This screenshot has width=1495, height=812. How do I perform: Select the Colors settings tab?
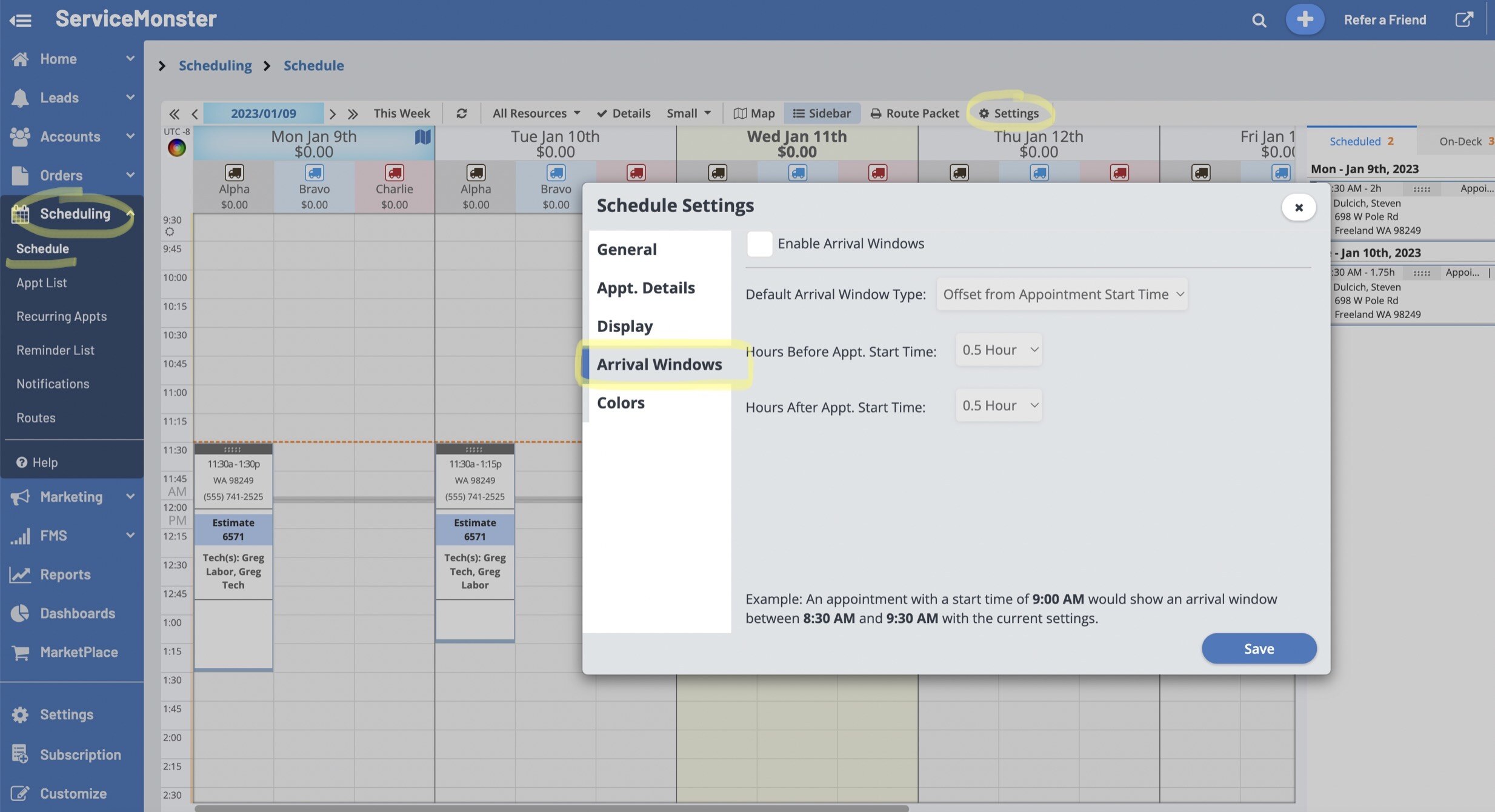tap(621, 403)
